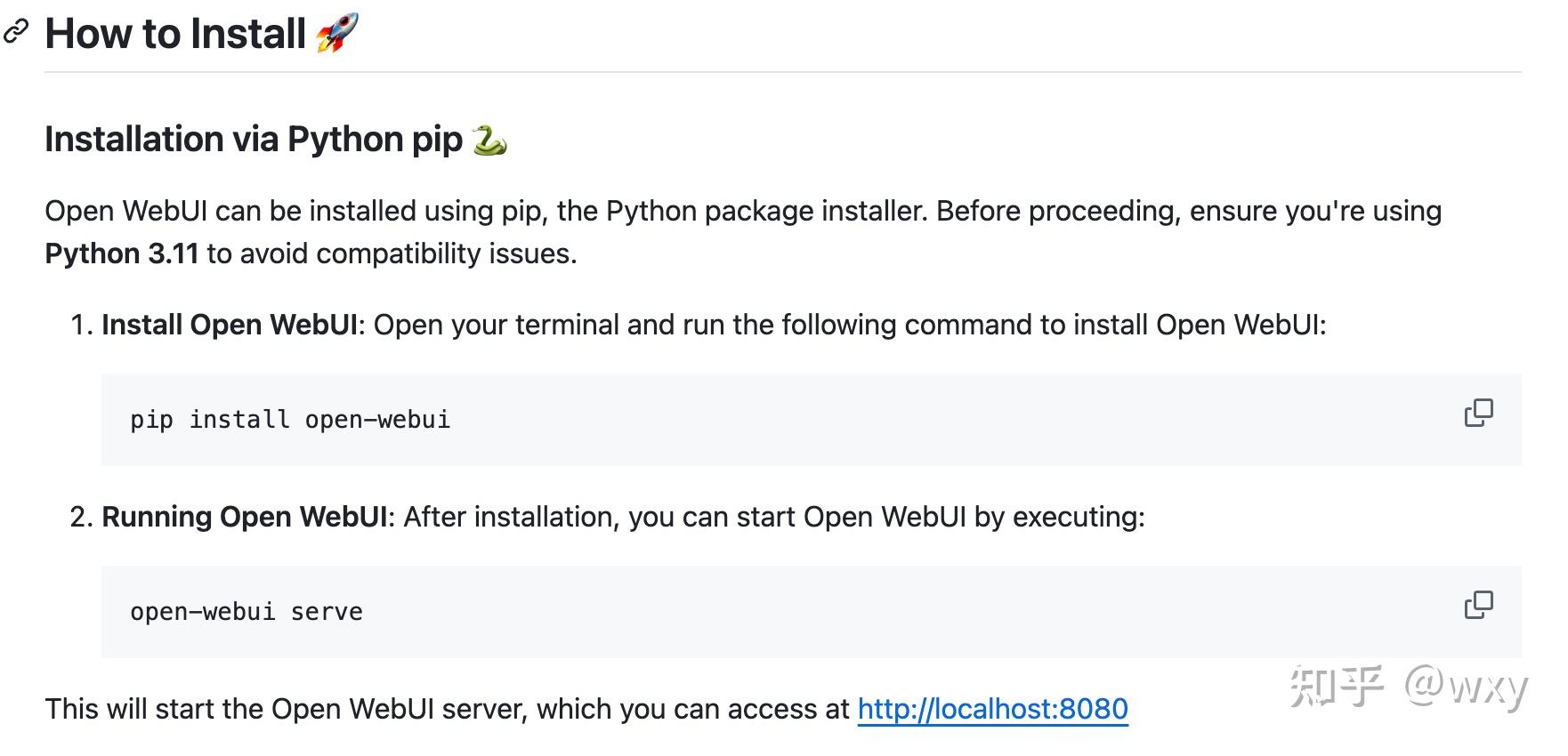Click the rocket emoji in the heading

[x=337, y=33]
